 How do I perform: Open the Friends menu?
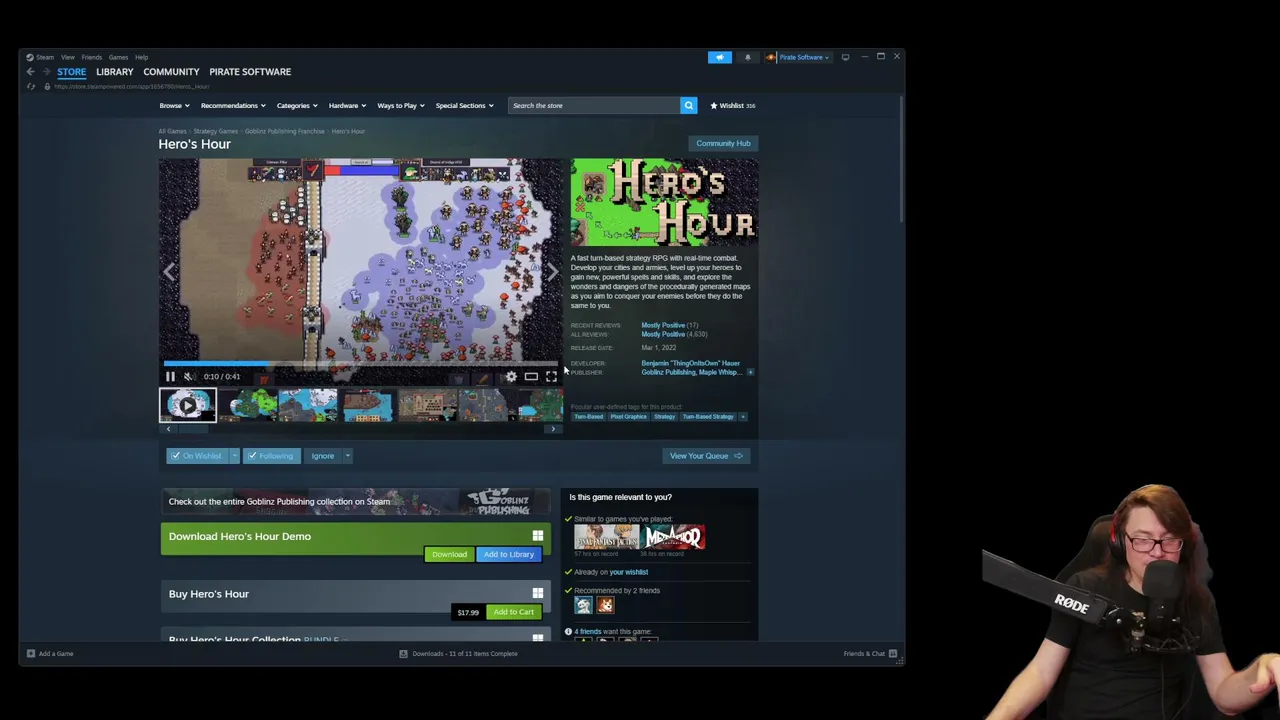pyautogui.click(x=92, y=57)
